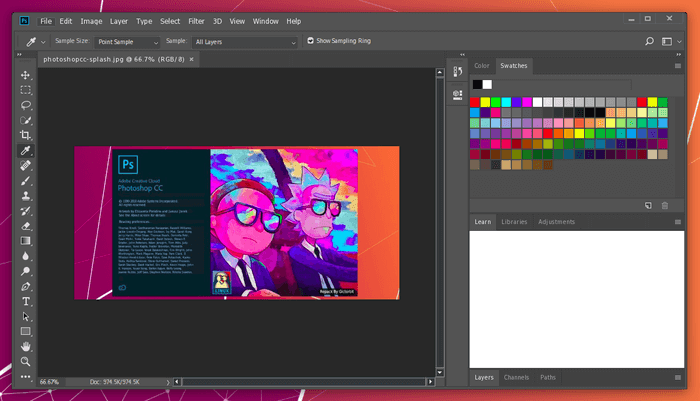Open the Select menu
Viewport: 700px width, 401px height.
click(170, 21)
